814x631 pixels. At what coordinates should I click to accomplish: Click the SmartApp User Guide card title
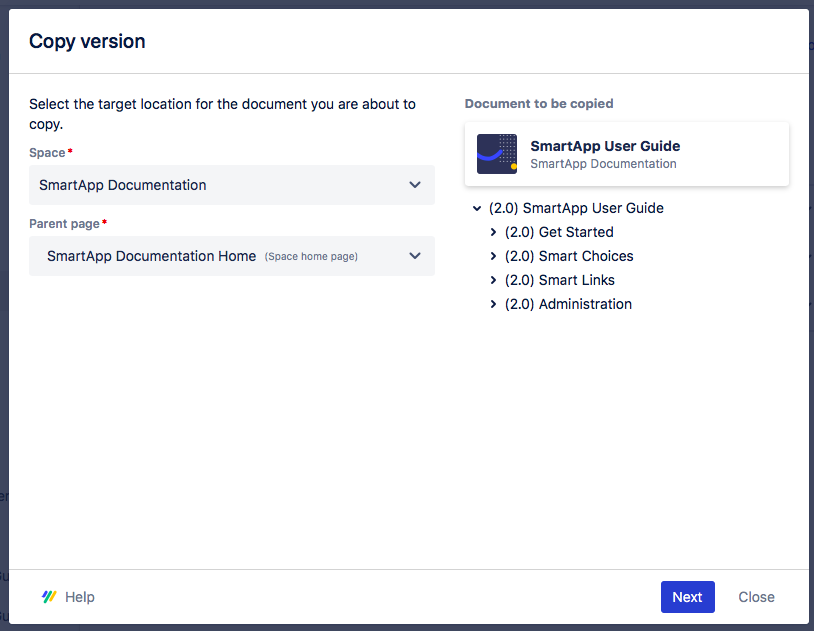coord(605,146)
